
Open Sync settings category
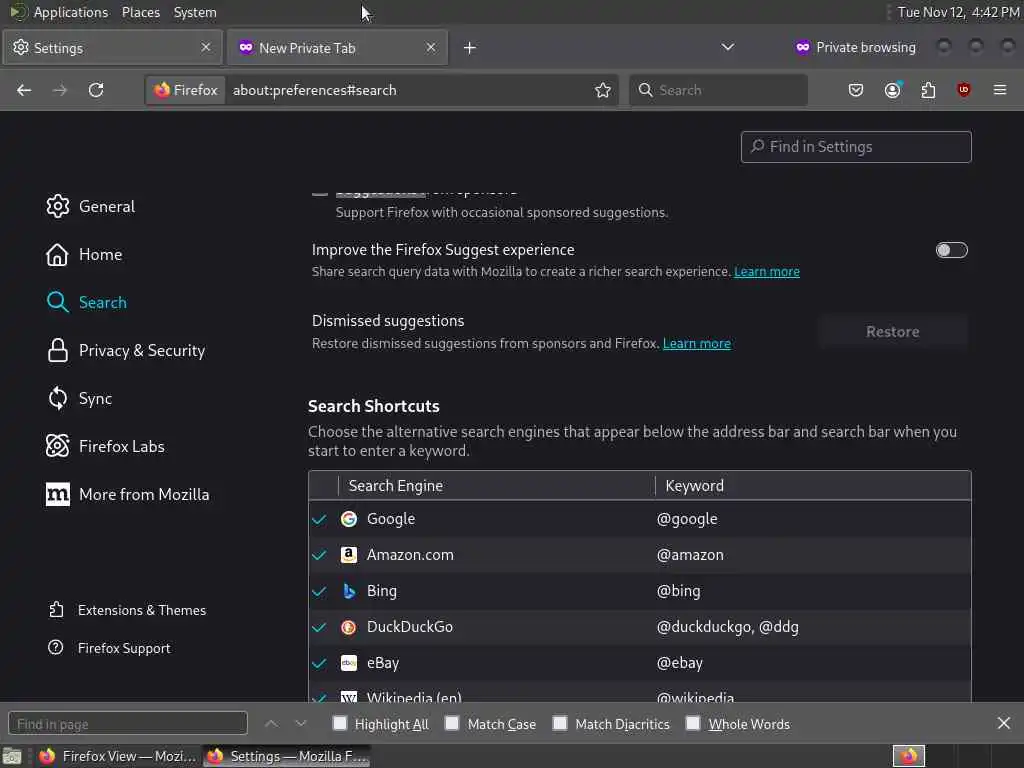pyautogui.click(x=79, y=398)
